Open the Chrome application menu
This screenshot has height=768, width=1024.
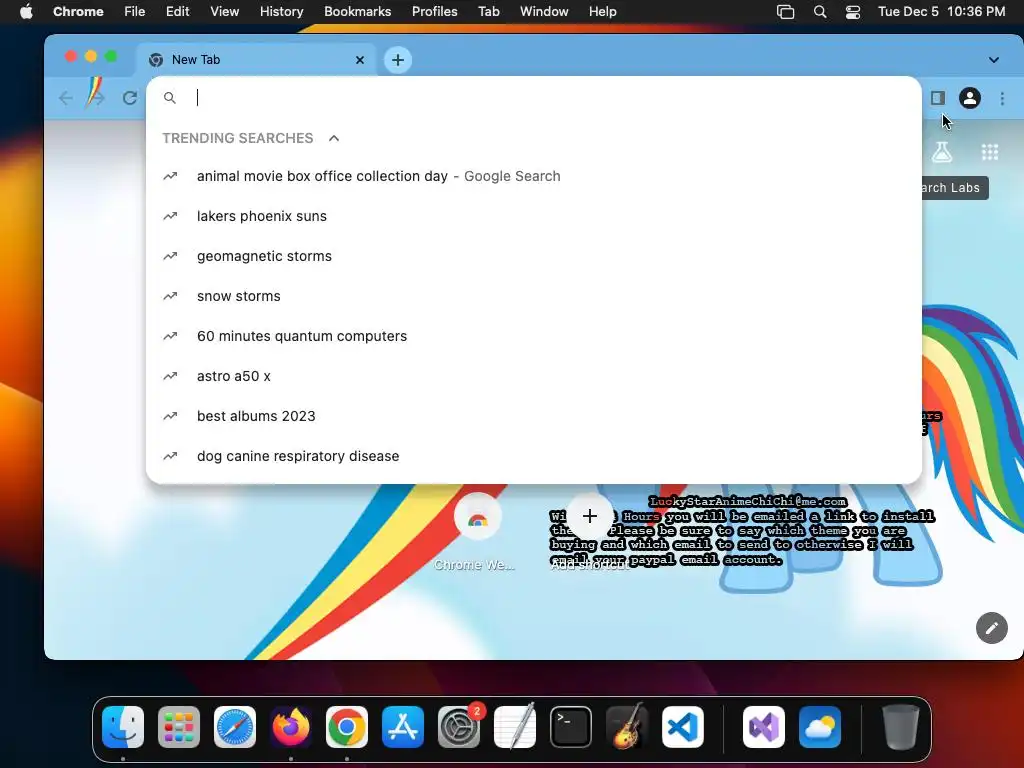pos(78,12)
